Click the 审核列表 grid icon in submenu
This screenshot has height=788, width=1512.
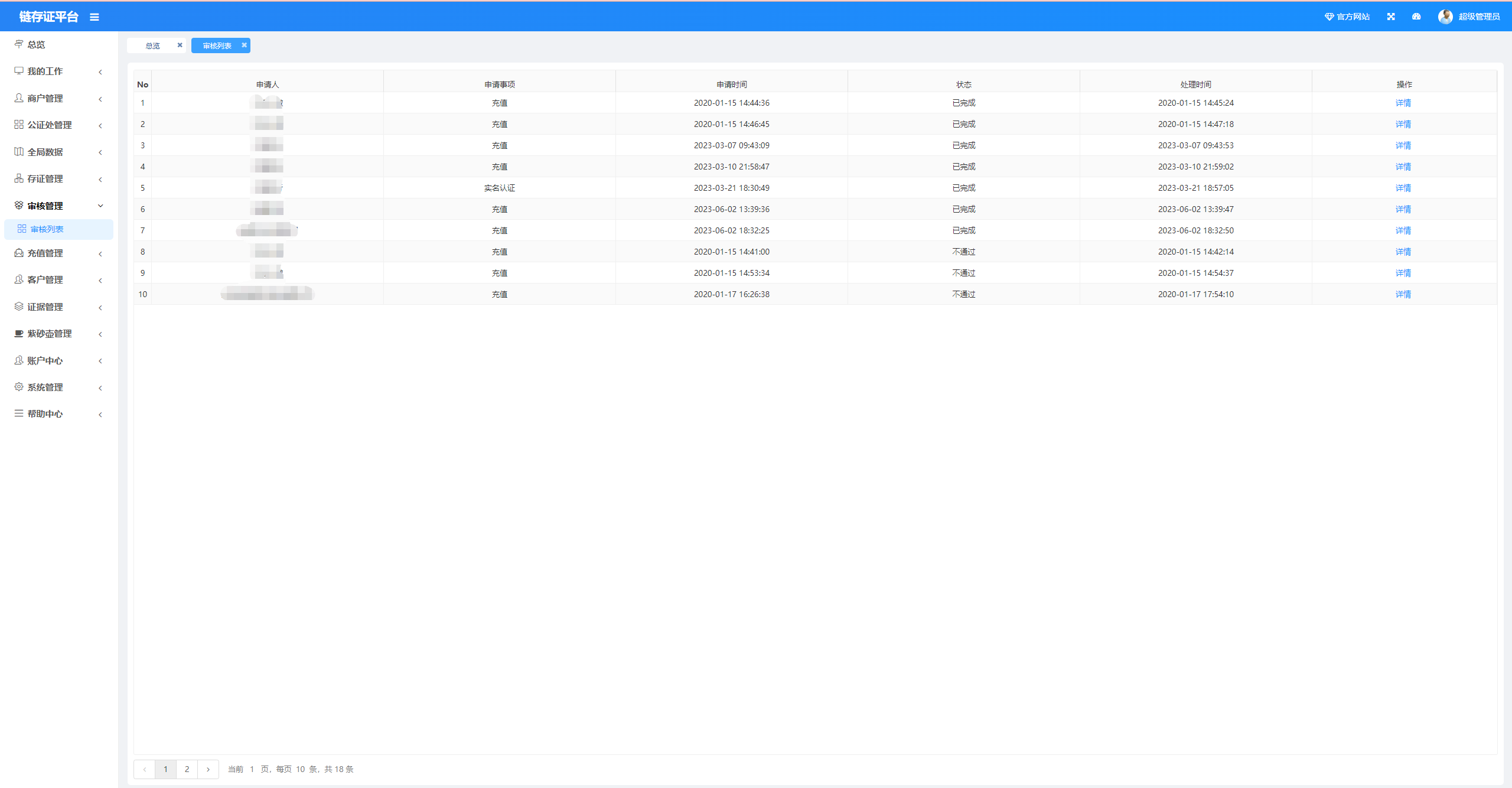tap(22, 229)
